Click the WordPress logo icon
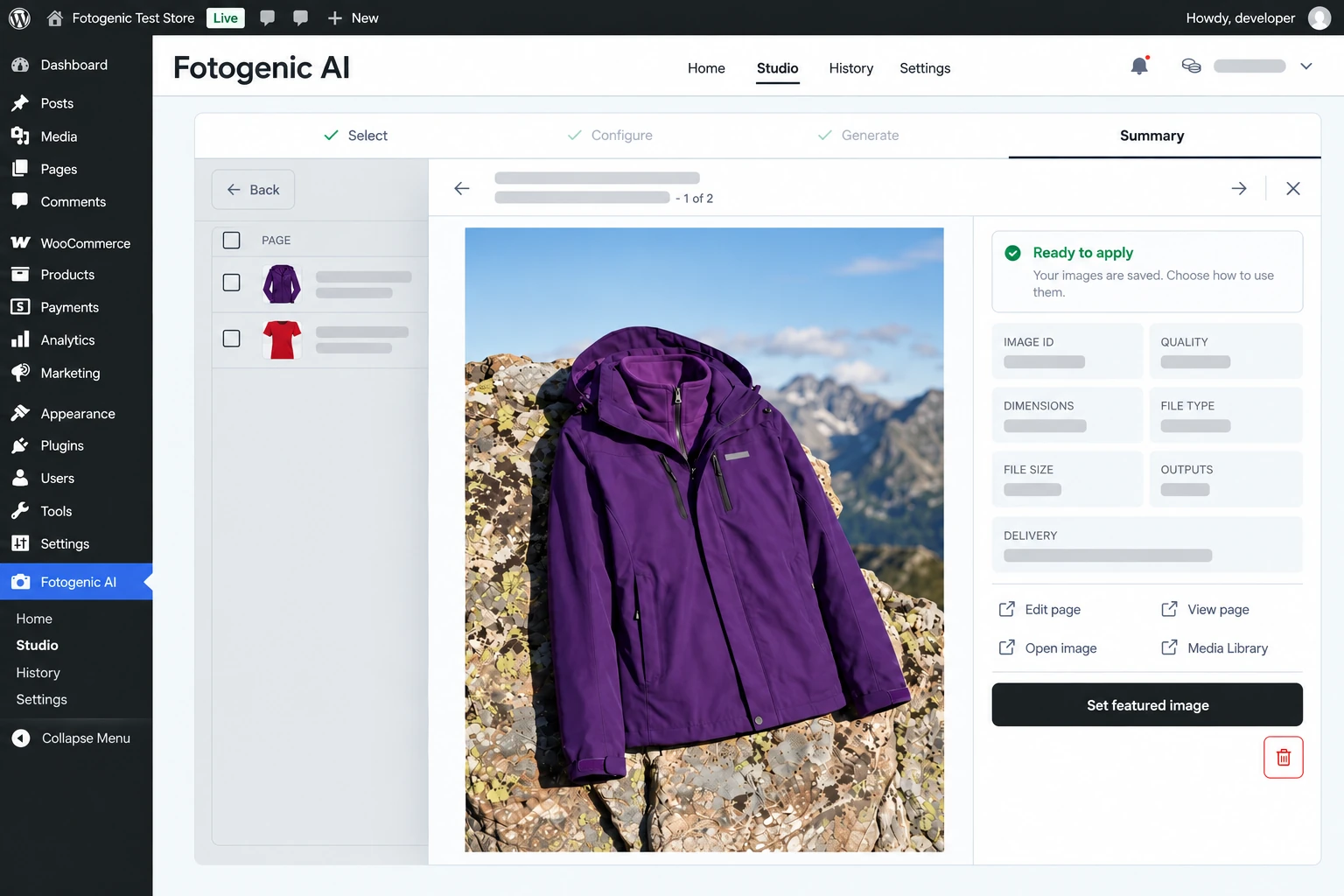1344x896 pixels. click(19, 17)
